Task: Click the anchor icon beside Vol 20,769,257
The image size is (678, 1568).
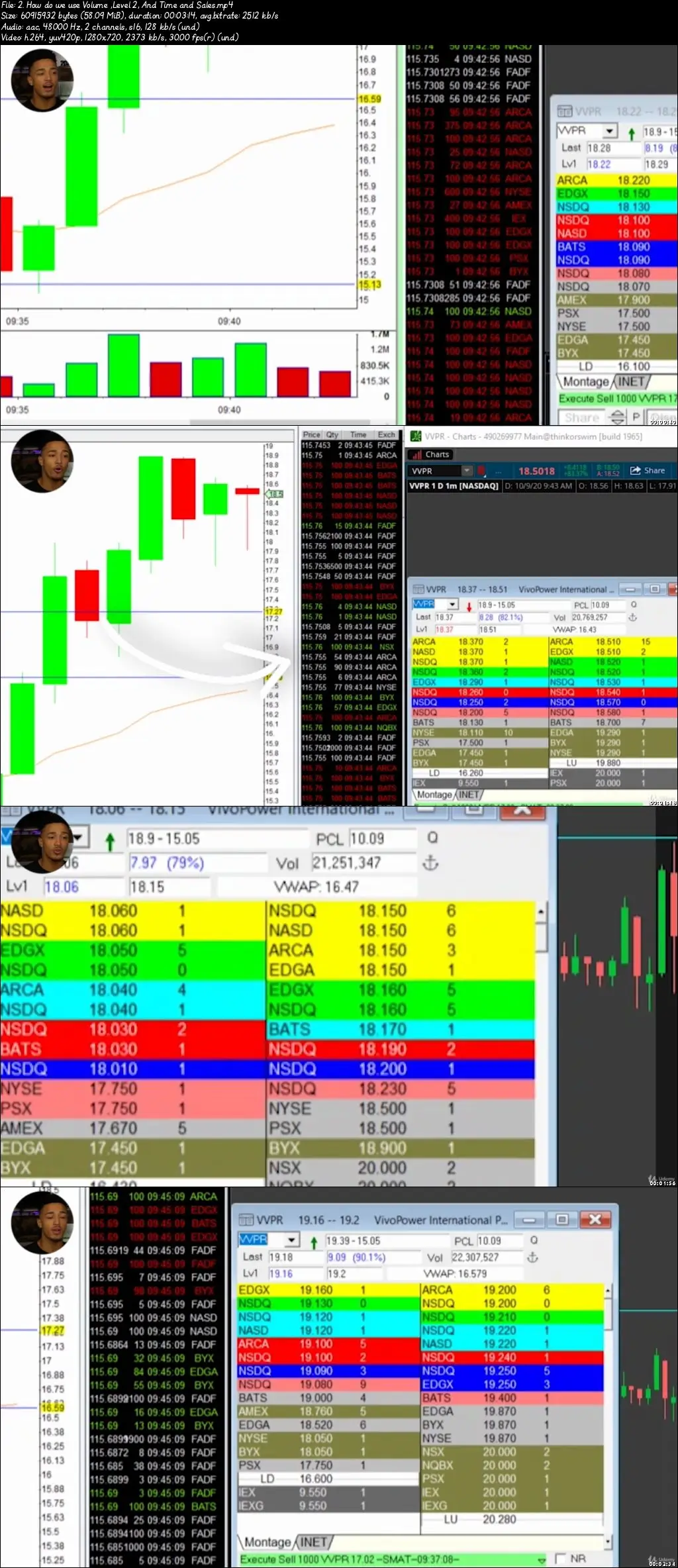Action: click(x=633, y=617)
